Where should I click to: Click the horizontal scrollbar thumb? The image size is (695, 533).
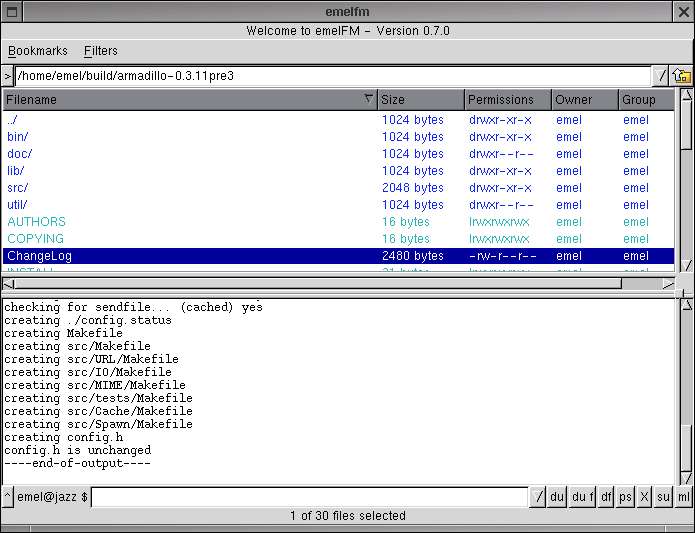(318, 284)
